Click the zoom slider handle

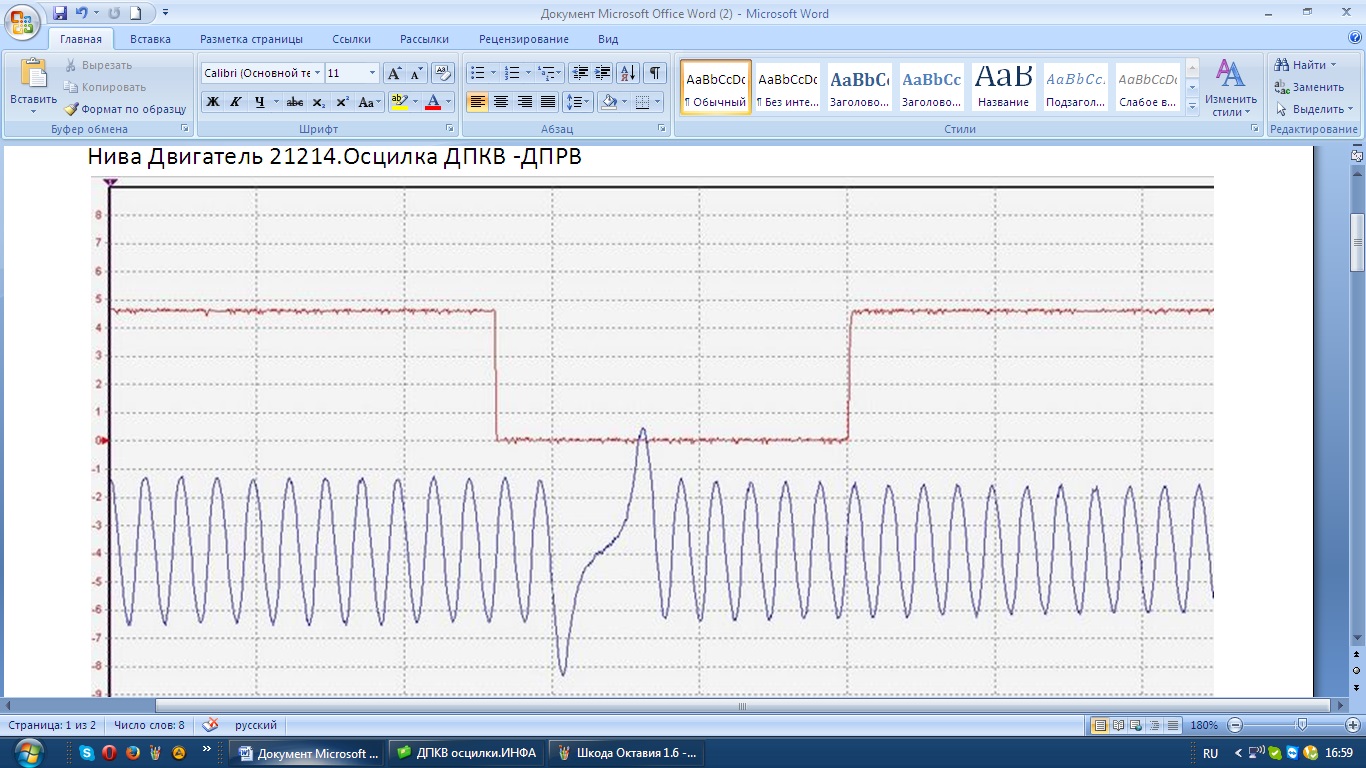click(1302, 725)
